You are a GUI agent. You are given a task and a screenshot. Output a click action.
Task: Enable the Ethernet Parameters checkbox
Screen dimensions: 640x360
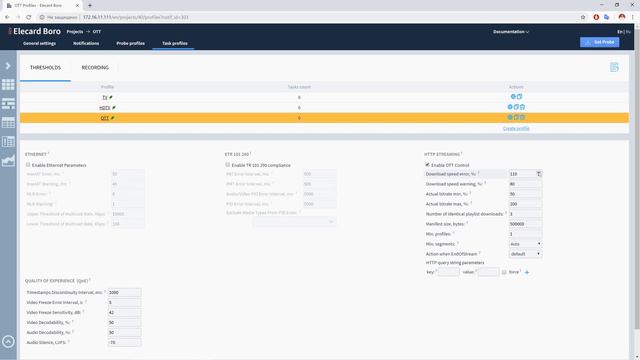28,165
